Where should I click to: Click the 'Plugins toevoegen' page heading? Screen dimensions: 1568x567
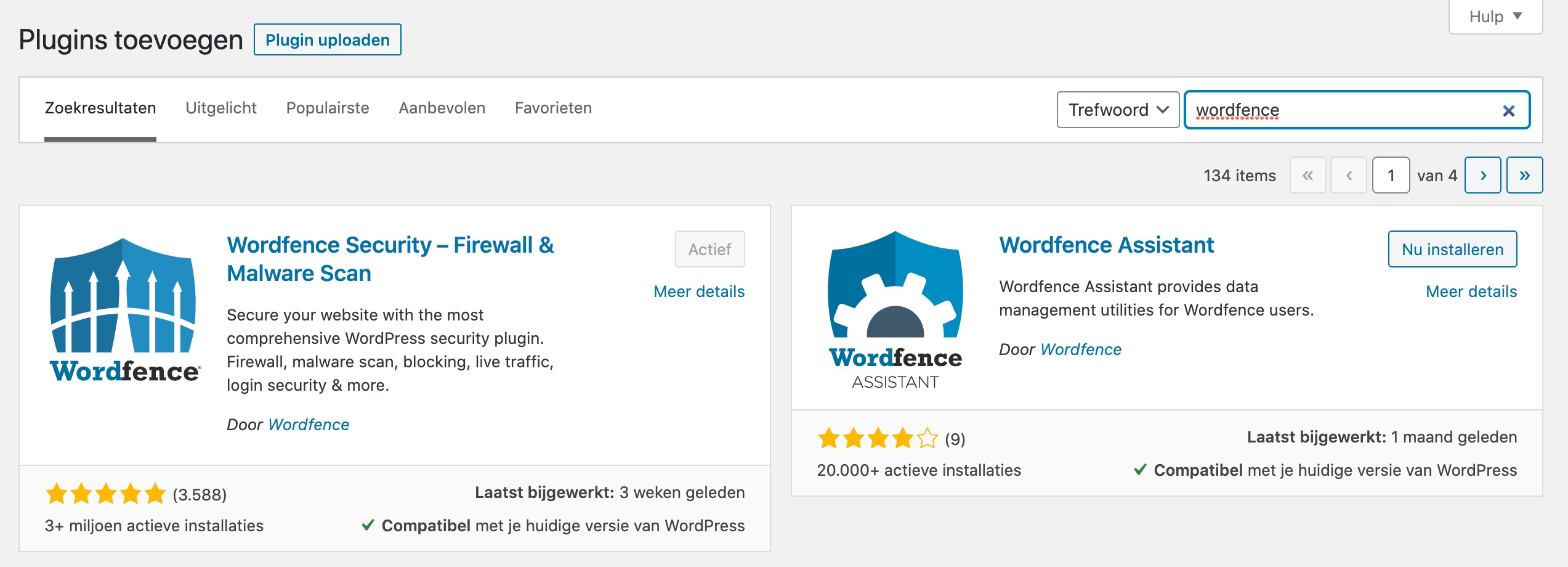tap(131, 40)
